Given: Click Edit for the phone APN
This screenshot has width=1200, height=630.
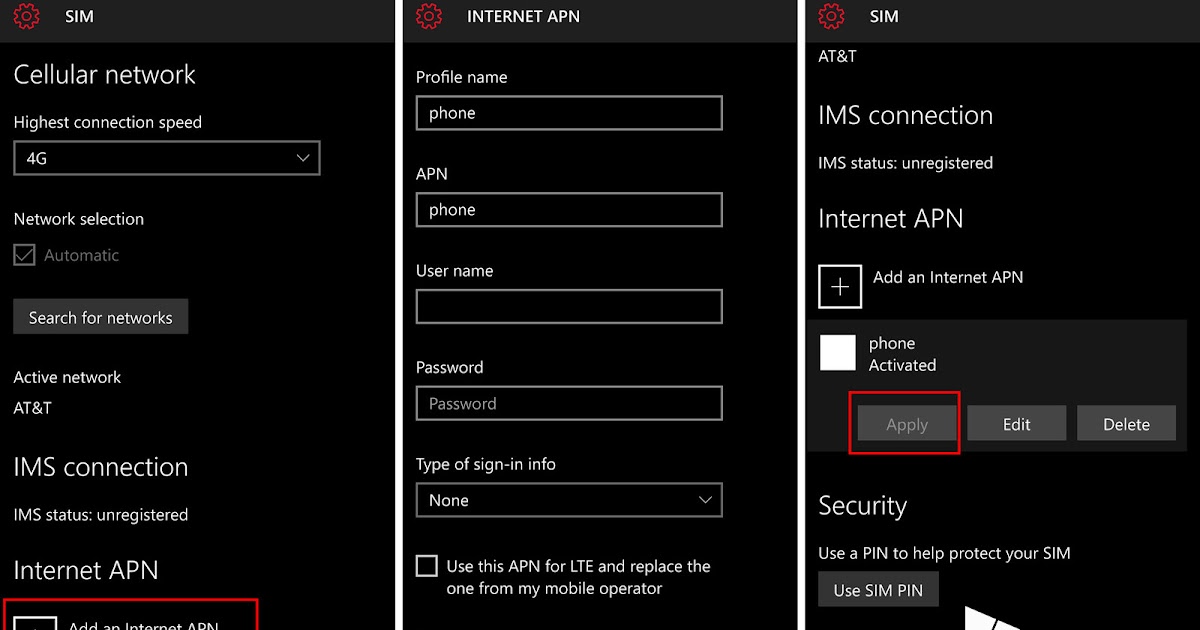Looking at the screenshot, I should point(1017,424).
